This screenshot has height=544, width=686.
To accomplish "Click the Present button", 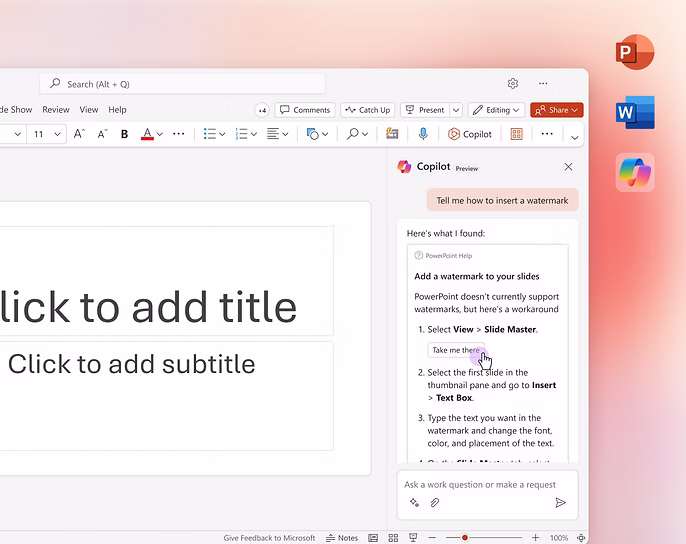I will coord(425,110).
